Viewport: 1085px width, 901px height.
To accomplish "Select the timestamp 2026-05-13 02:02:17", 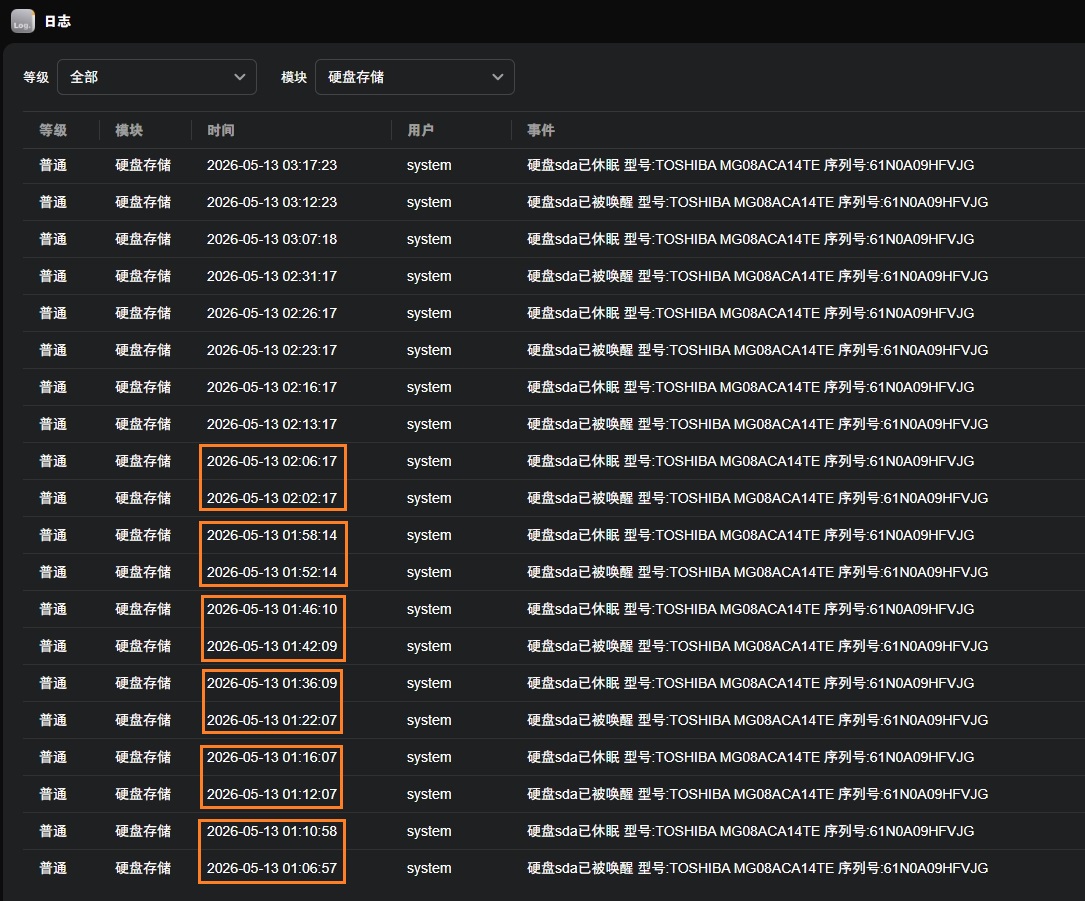I will click(x=272, y=498).
